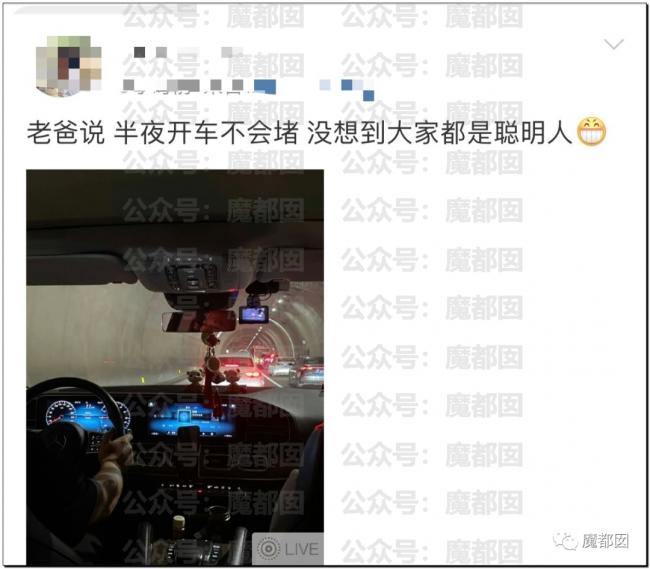Viewport: 650px width, 569px height.
Task: Click the LIVE photo badge label
Action: (x=301, y=549)
